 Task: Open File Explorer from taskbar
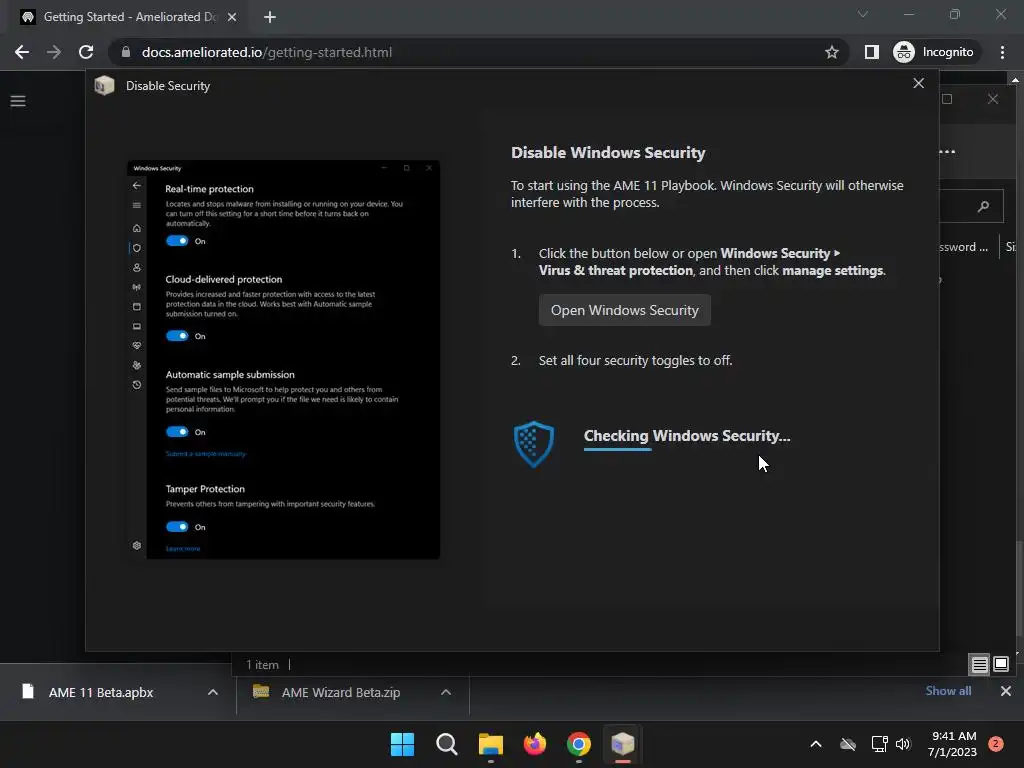click(490, 744)
